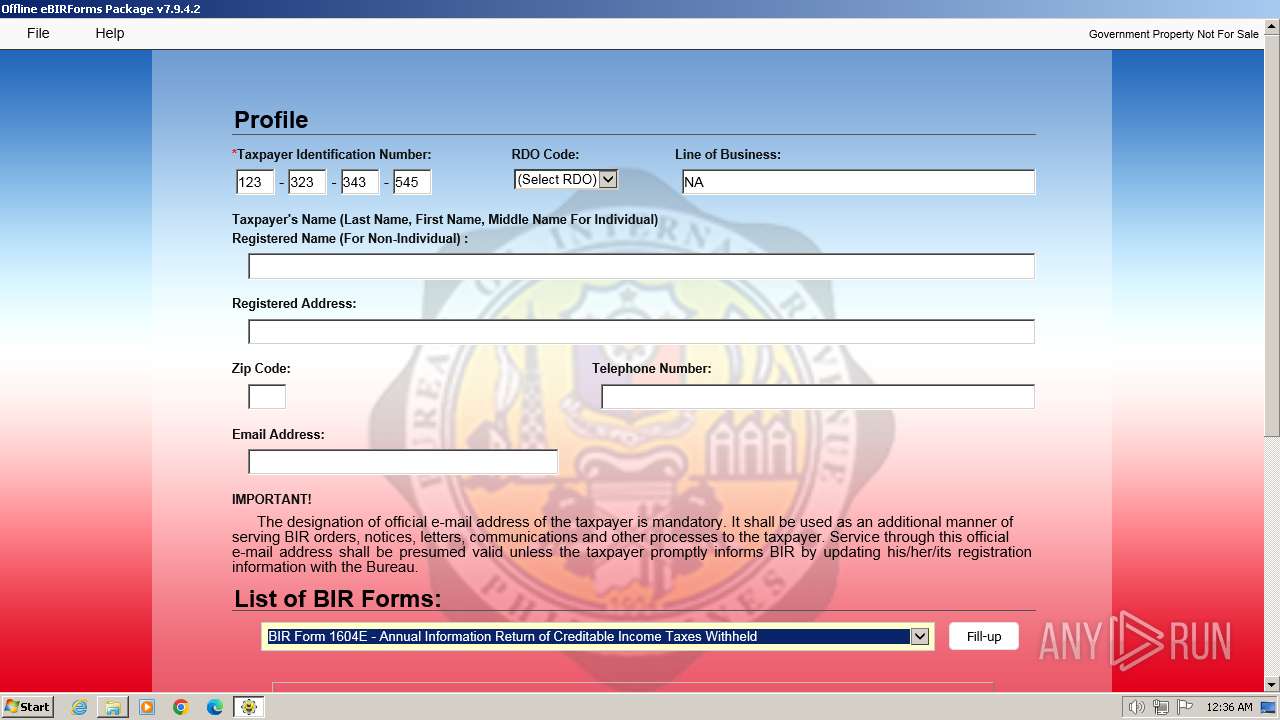Click the Taxpayer Identification Number label
Viewport: 1280px width, 720px height.
tap(334, 155)
